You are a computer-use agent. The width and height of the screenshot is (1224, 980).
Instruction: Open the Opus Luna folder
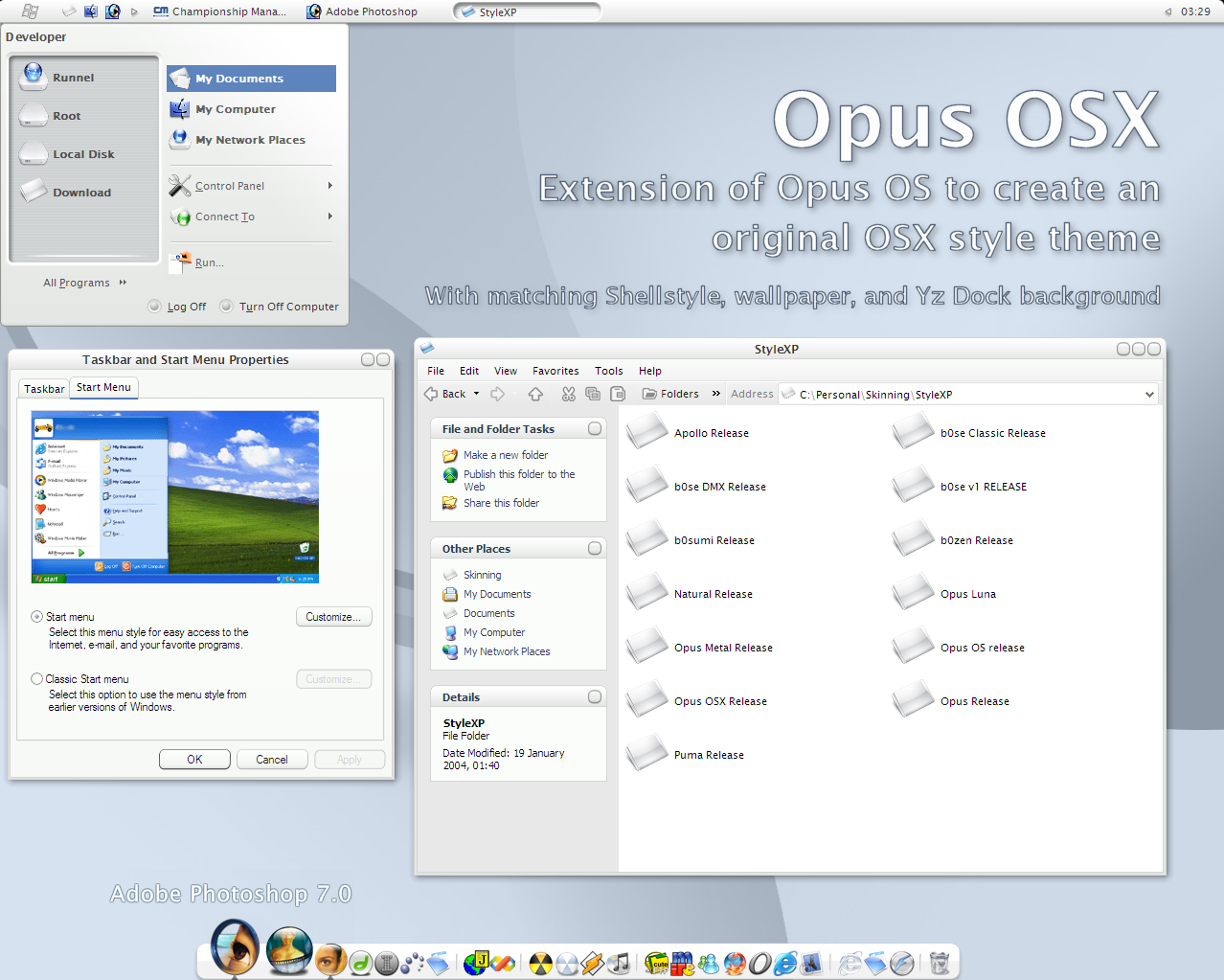click(x=944, y=593)
